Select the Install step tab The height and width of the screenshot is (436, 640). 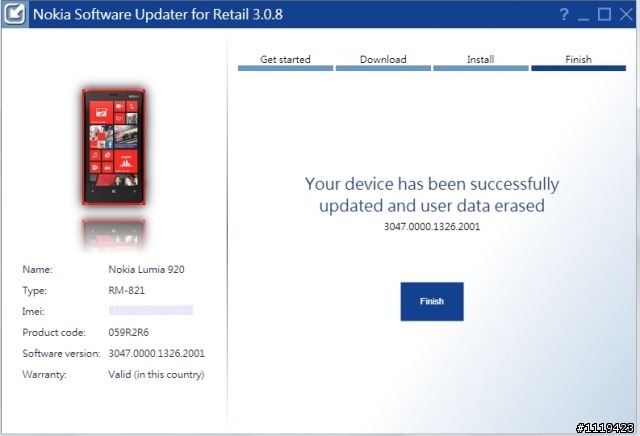click(x=480, y=62)
